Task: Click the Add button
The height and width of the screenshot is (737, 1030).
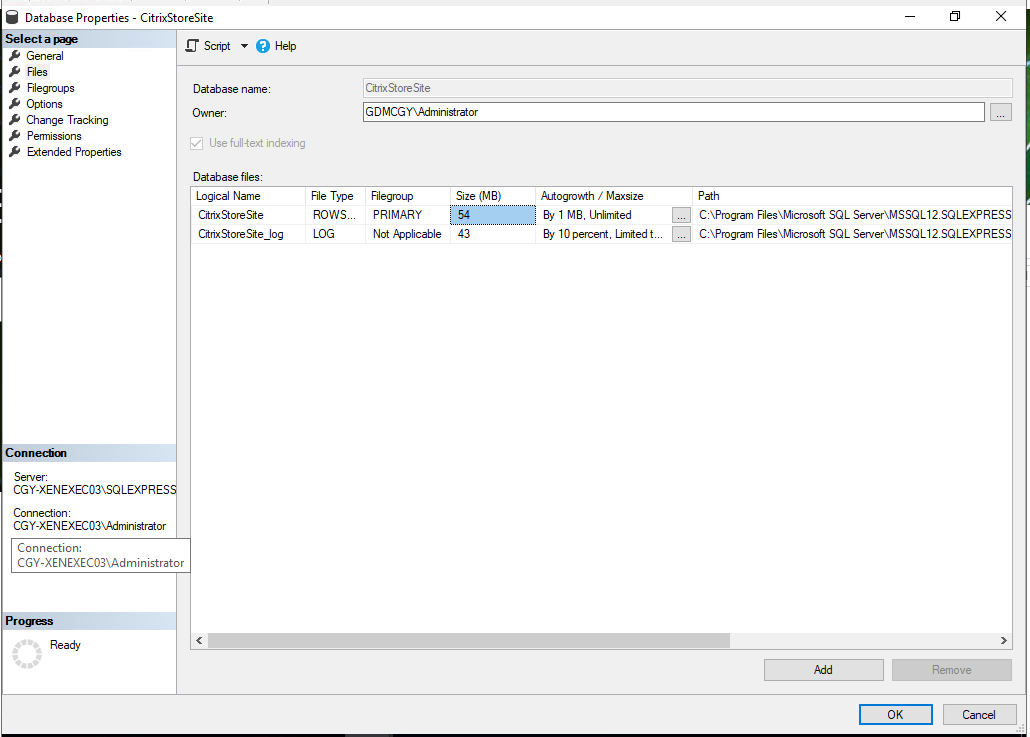Action: 823,670
